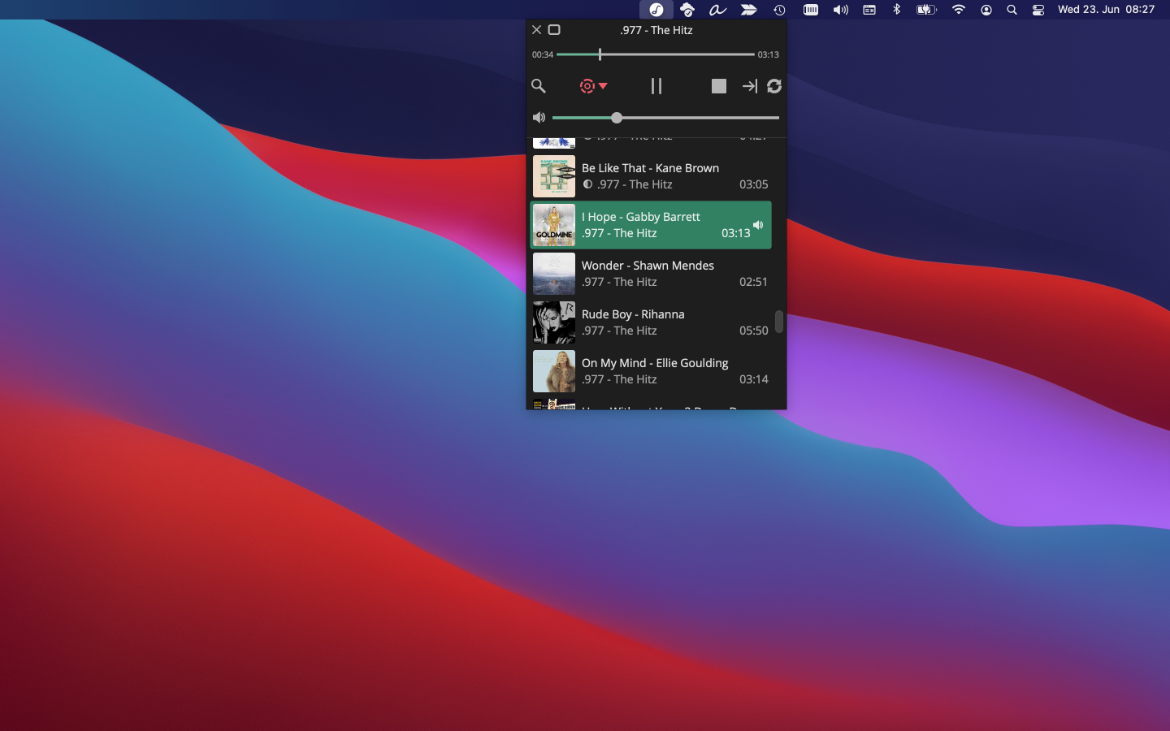This screenshot has height=731, width=1170.
Task: Toggle Bluetooth from the menu bar
Action: (895, 10)
